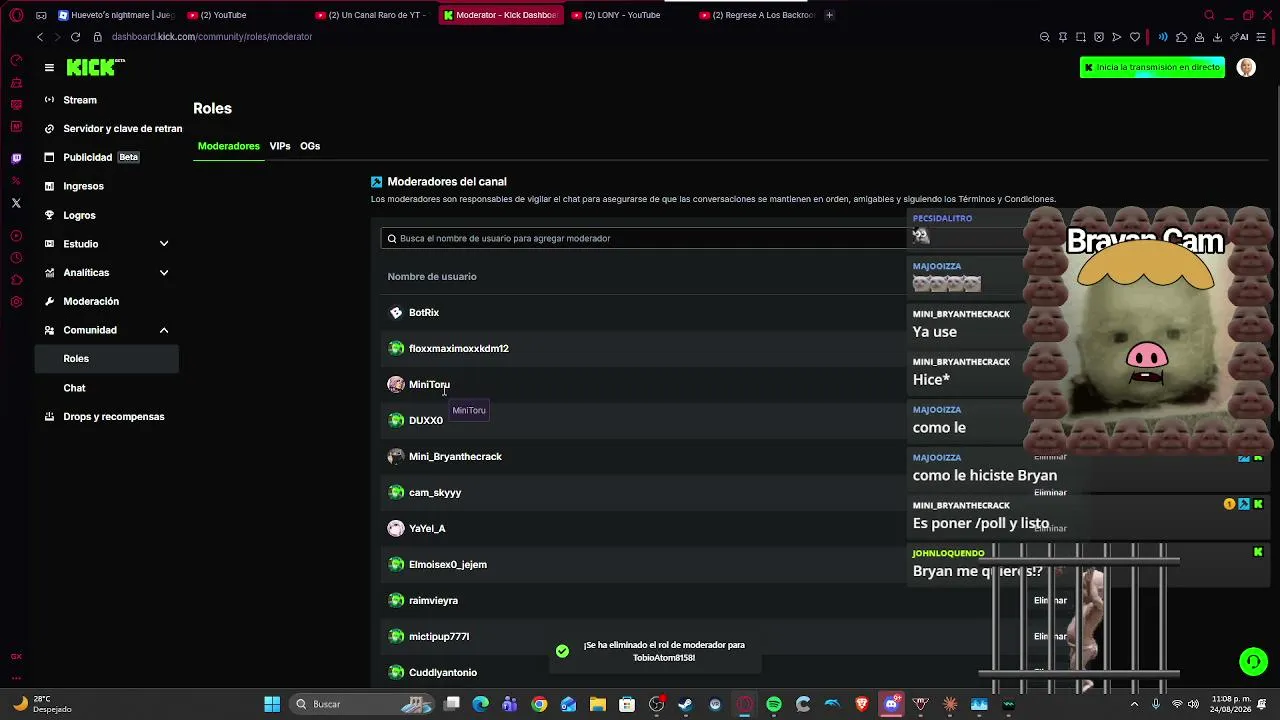Viewport: 1280px width, 720px height.
Task: Switch to the VIPs tab
Action: tap(280, 146)
